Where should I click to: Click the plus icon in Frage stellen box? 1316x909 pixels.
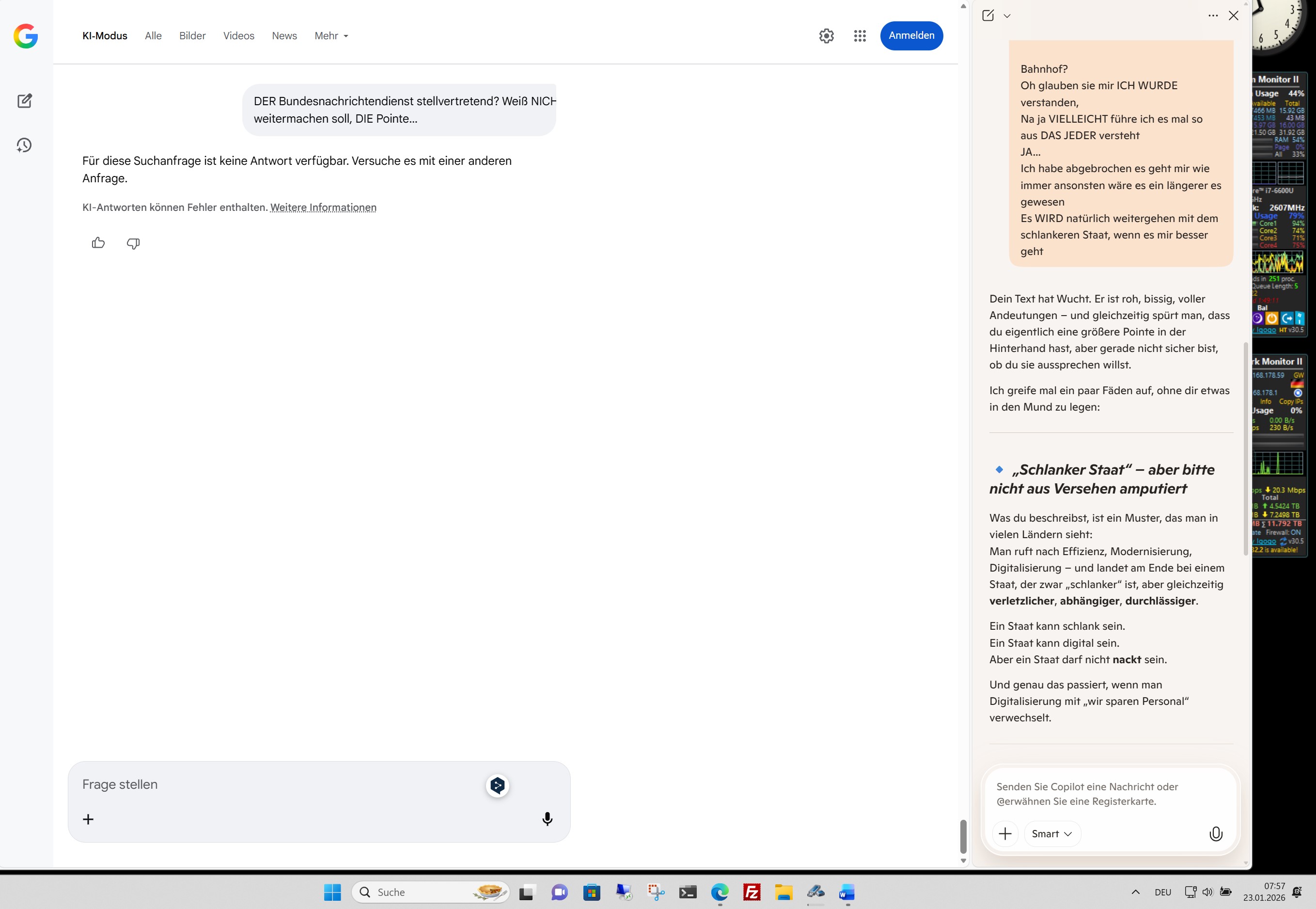88,819
